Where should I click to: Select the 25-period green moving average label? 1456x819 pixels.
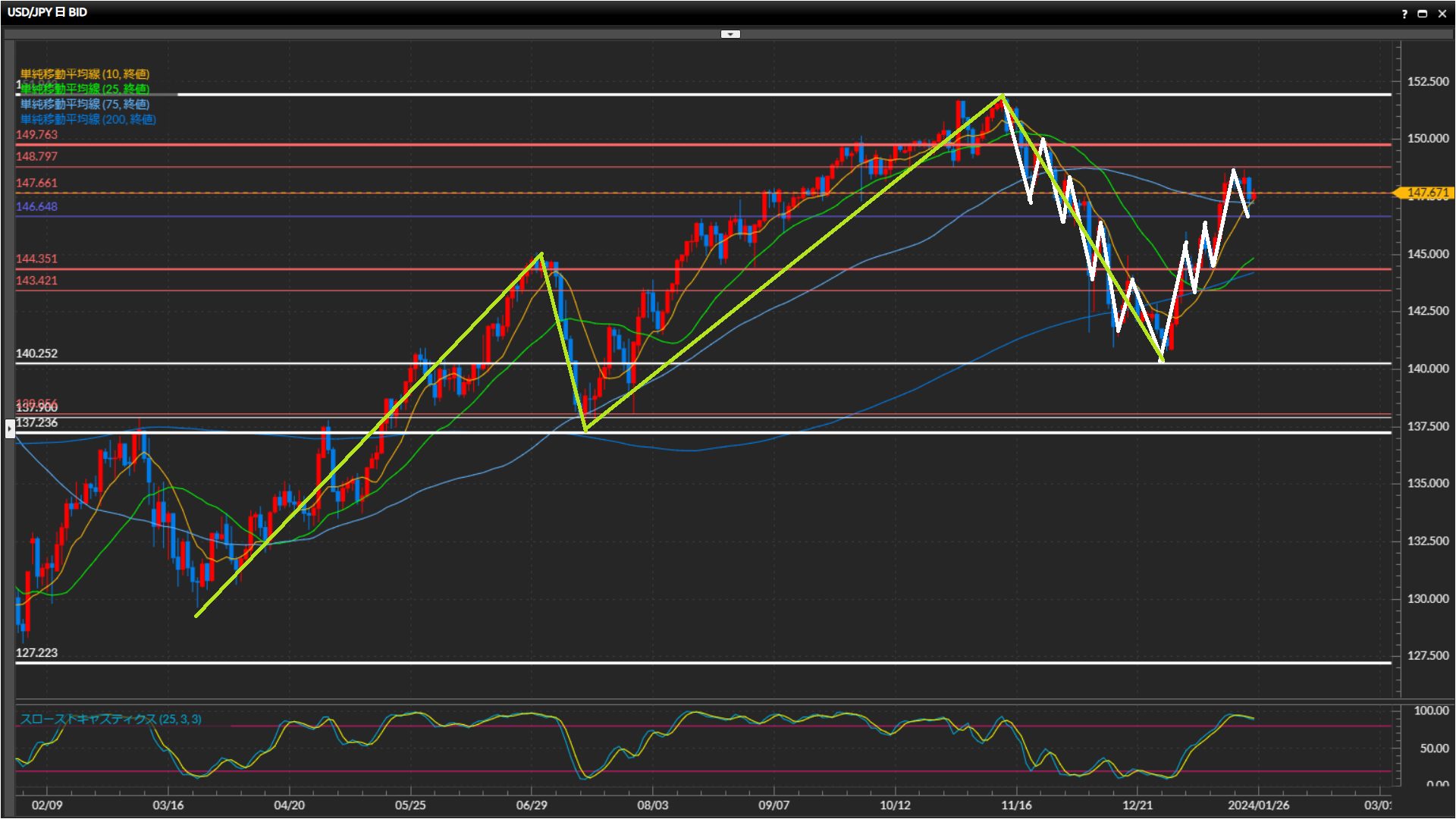85,89
